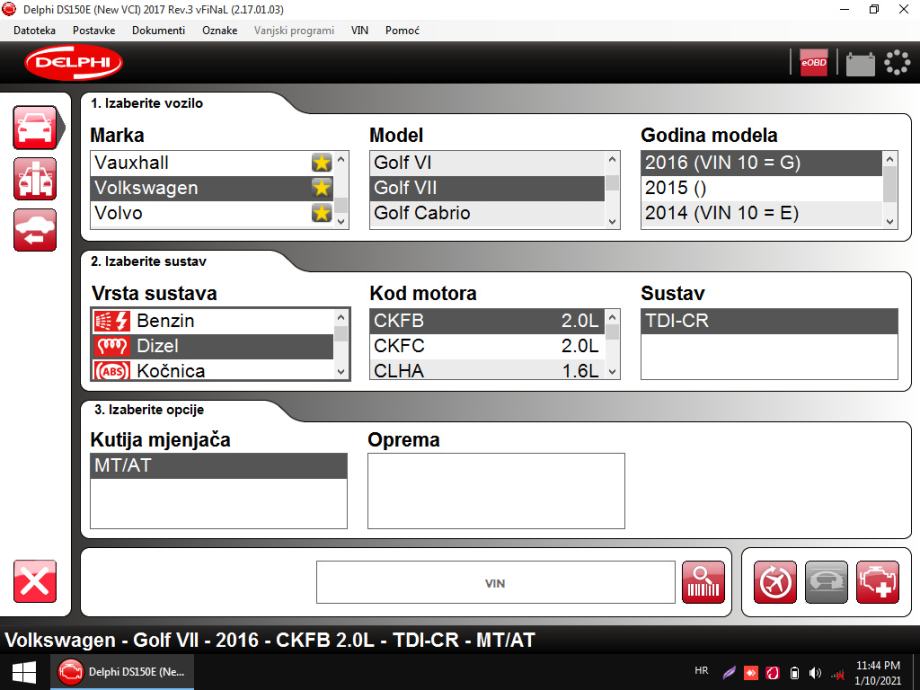The width and height of the screenshot is (920, 690).
Task: Select Volvo in Marka list
Action: point(212,213)
